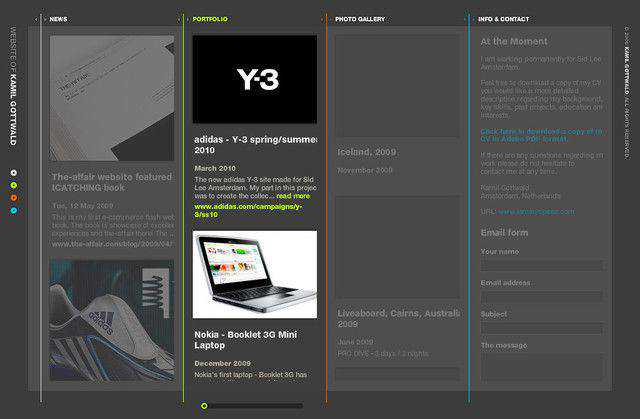Follow the www.adidas.com campaigns link

tap(252, 209)
